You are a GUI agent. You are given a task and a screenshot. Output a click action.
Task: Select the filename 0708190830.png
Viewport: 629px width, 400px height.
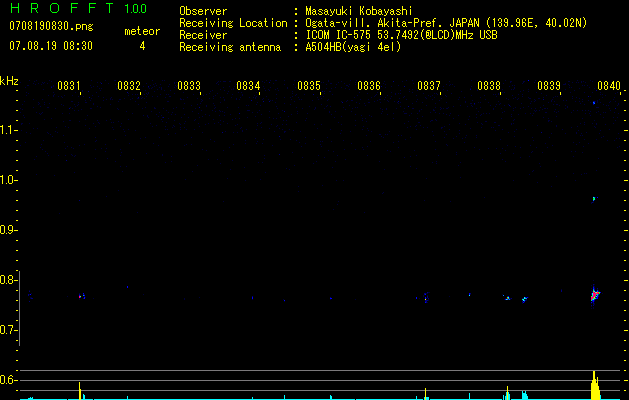[x=51, y=26]
